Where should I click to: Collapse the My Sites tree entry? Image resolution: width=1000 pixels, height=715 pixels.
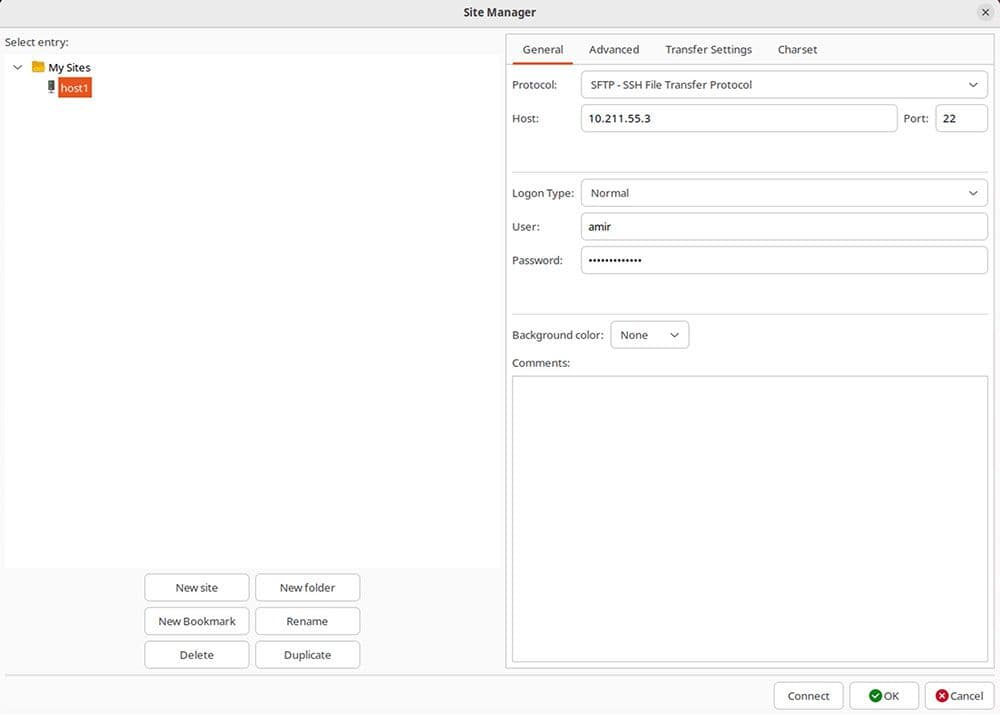click(x=17, y=67)
